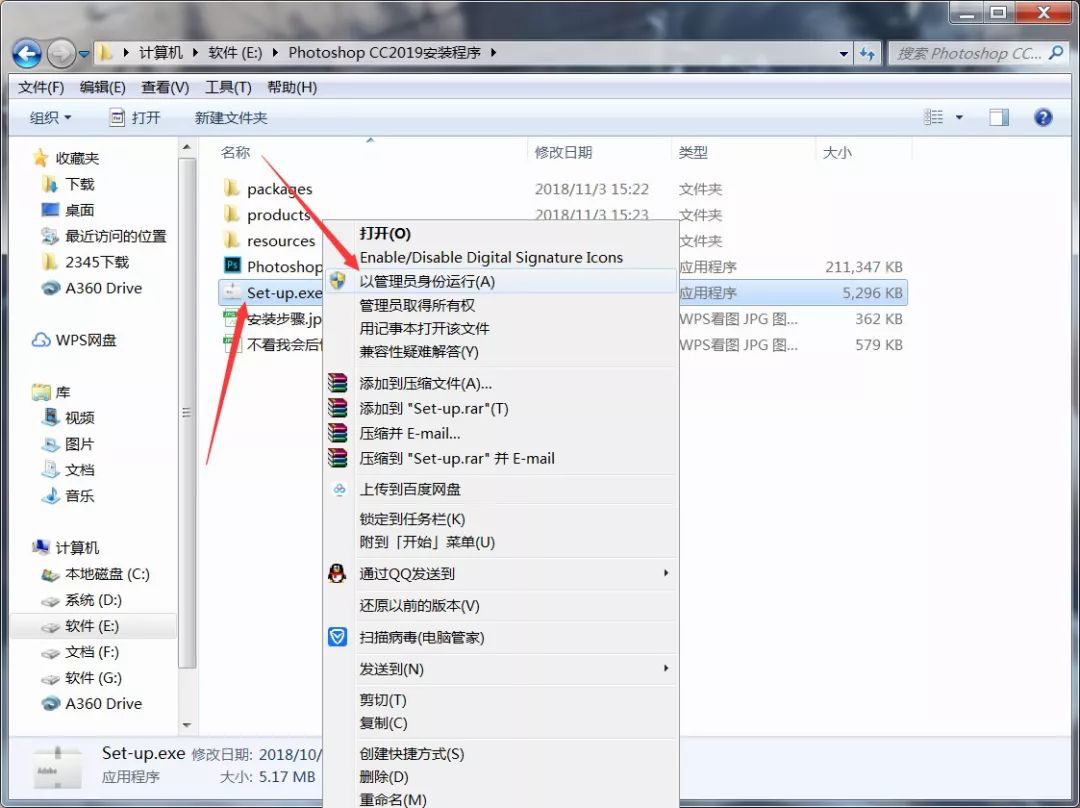Click the Back navigation arrow
1080x808 pixels.
point(27,54)
